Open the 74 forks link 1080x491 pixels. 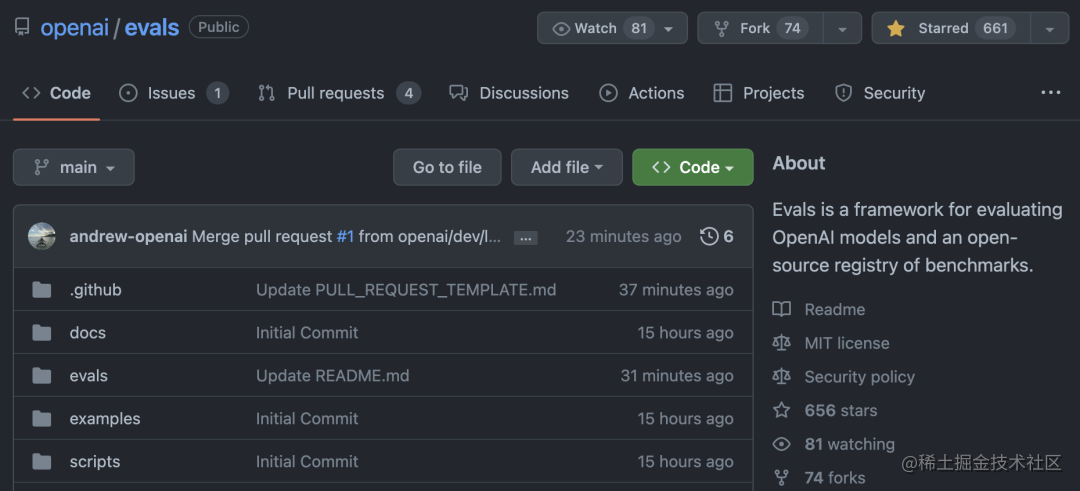click(x=835, y=477)
